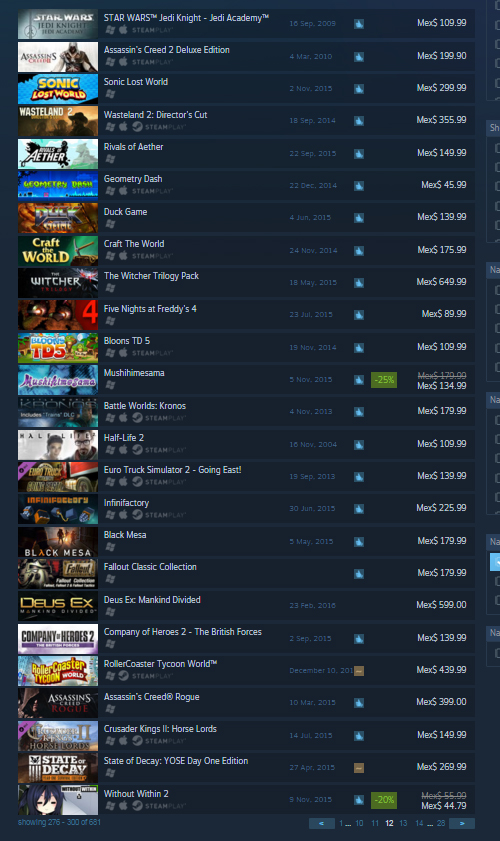Click the positive review thumbs-up for Sonic Lost World
The image size is (500, 841).
point(359,88)
